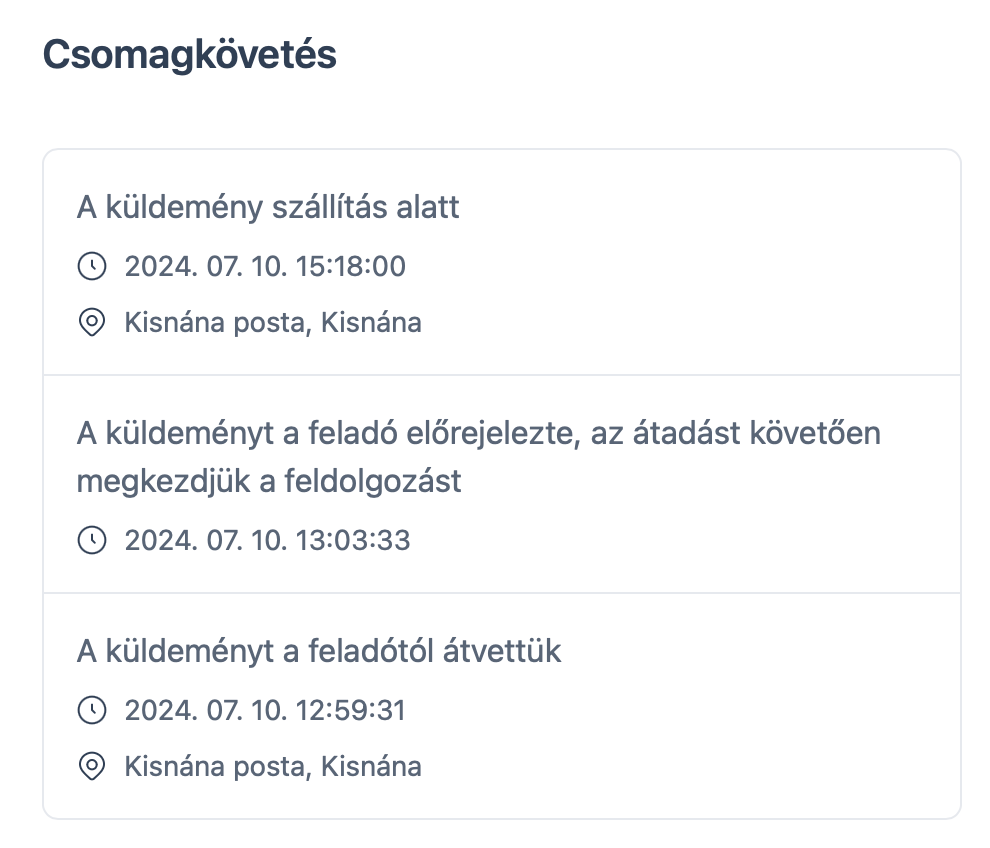The image size is (990, 848).
Task: Click the clock icon beside 12:59:31
Action: [91, 711]
